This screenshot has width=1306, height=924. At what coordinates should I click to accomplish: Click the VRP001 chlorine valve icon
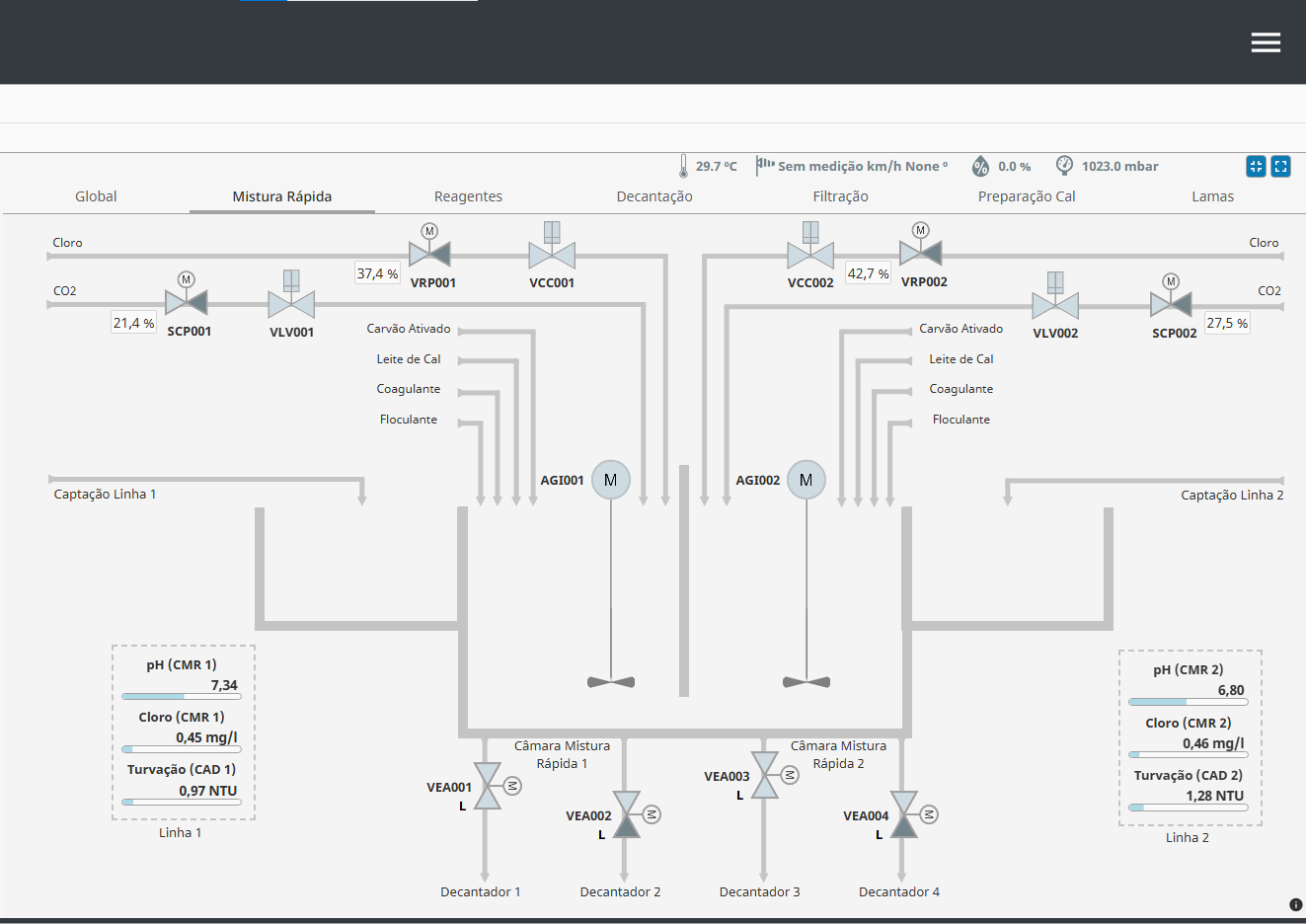[429, 254]
